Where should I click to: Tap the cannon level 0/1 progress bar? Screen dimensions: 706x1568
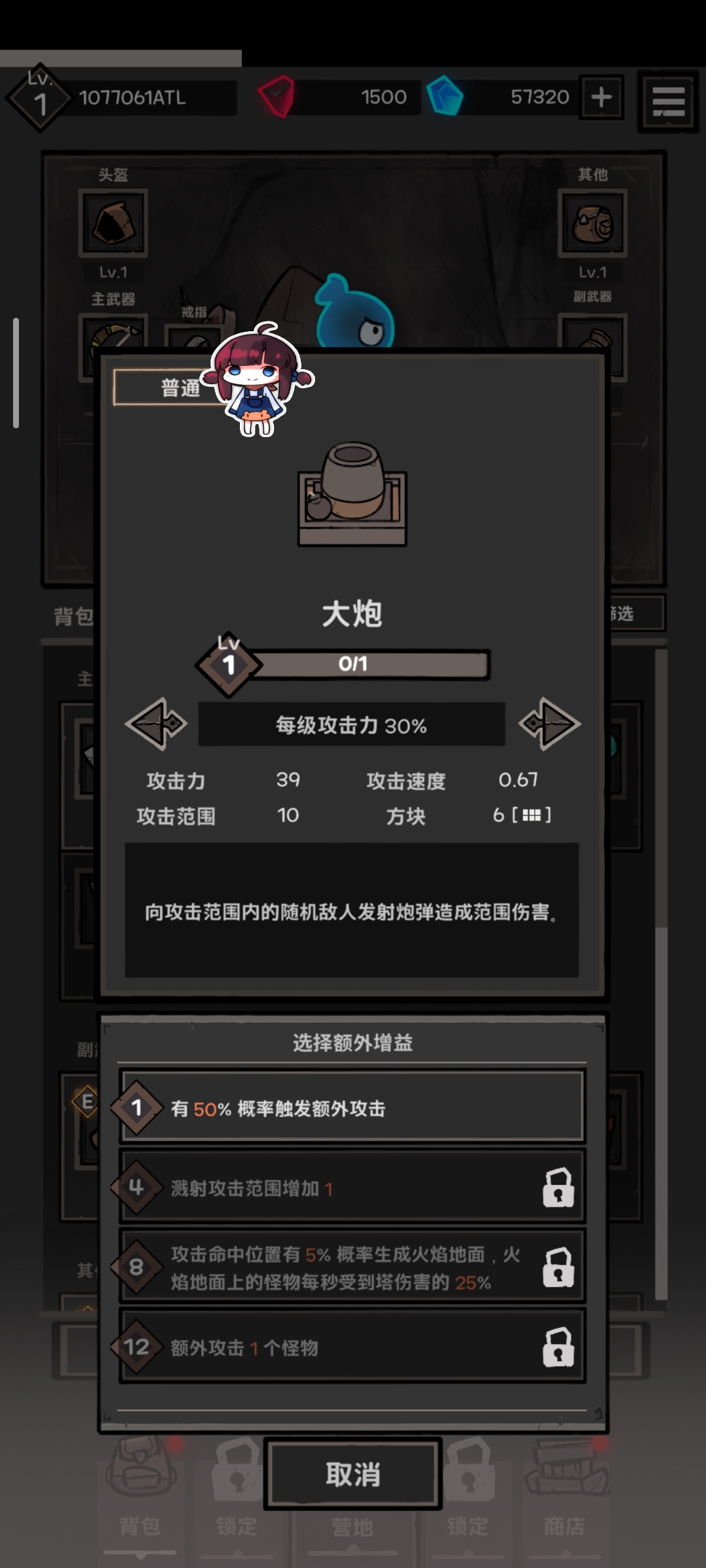pos(367,664)
